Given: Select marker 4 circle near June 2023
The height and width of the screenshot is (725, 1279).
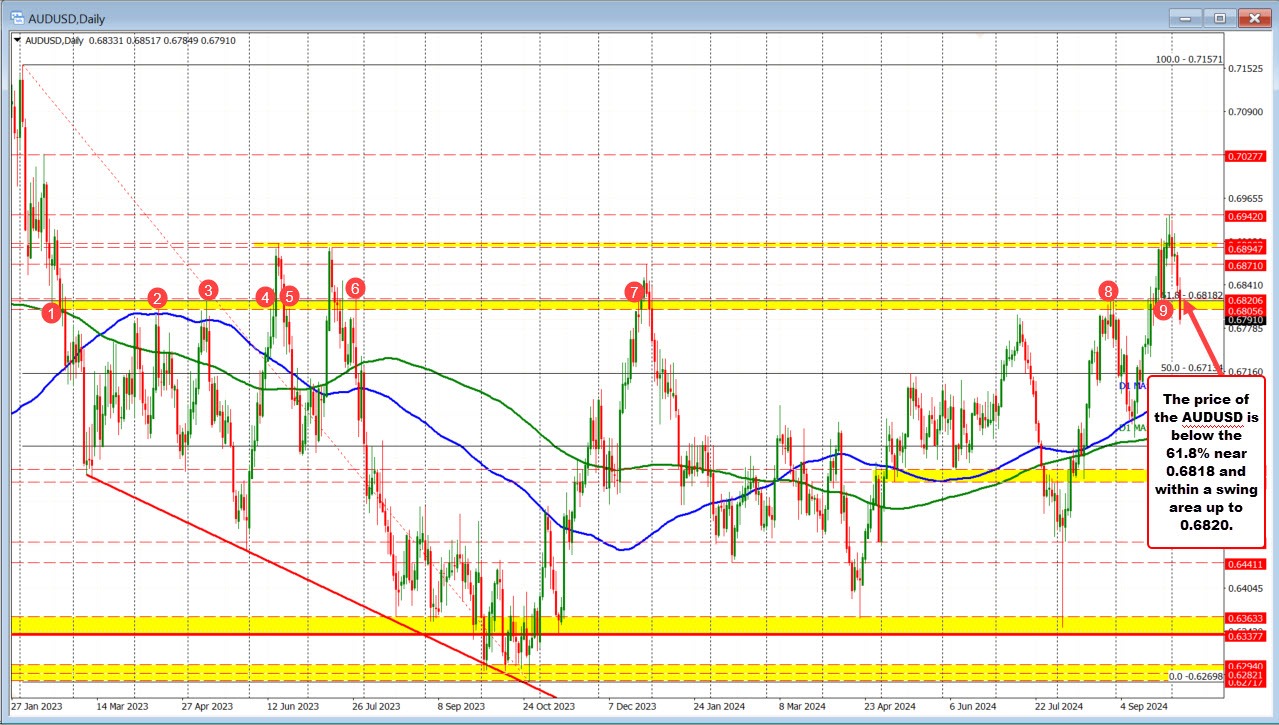Looking at the screenshot, I should coord(265,297).
